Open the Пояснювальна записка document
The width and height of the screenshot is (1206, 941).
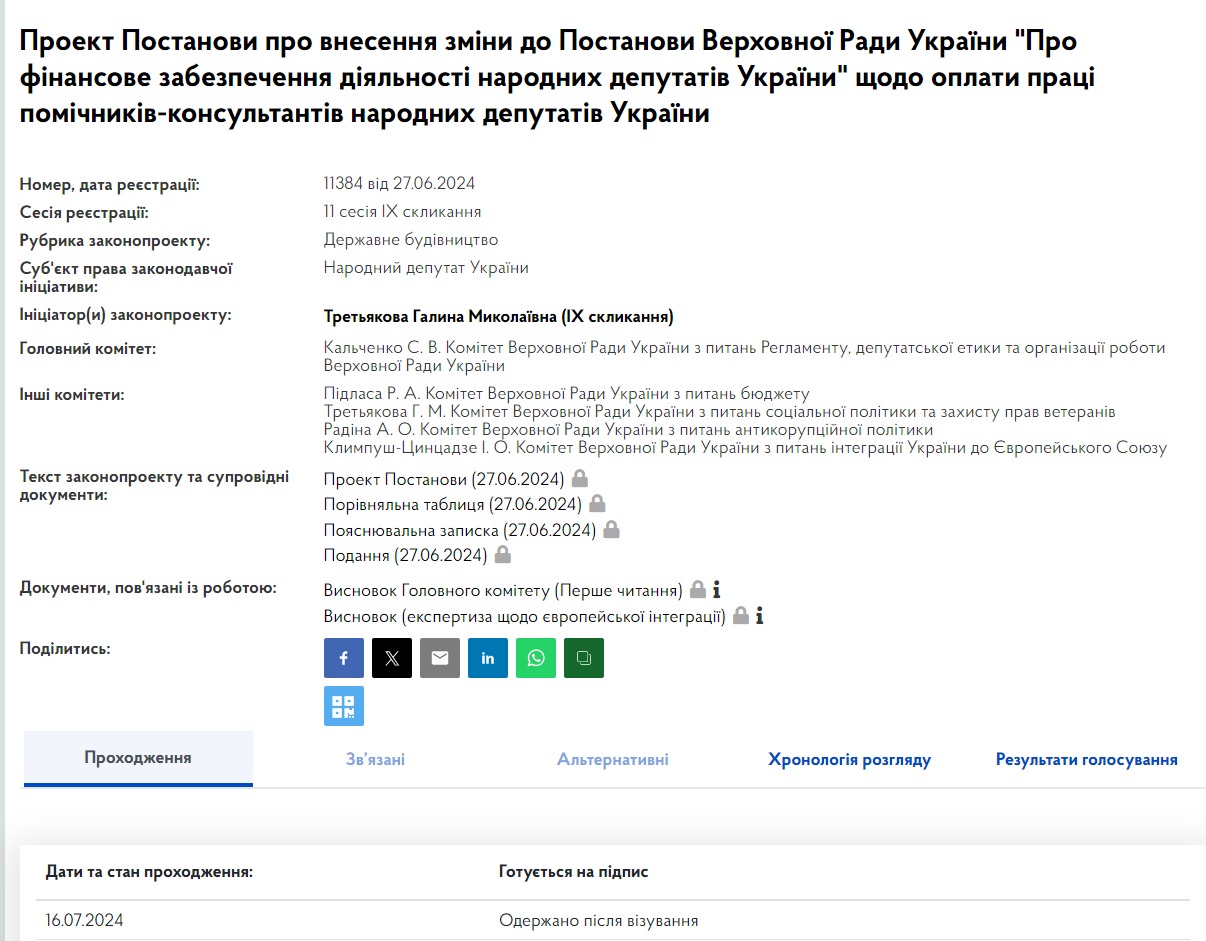coord(459,530)
